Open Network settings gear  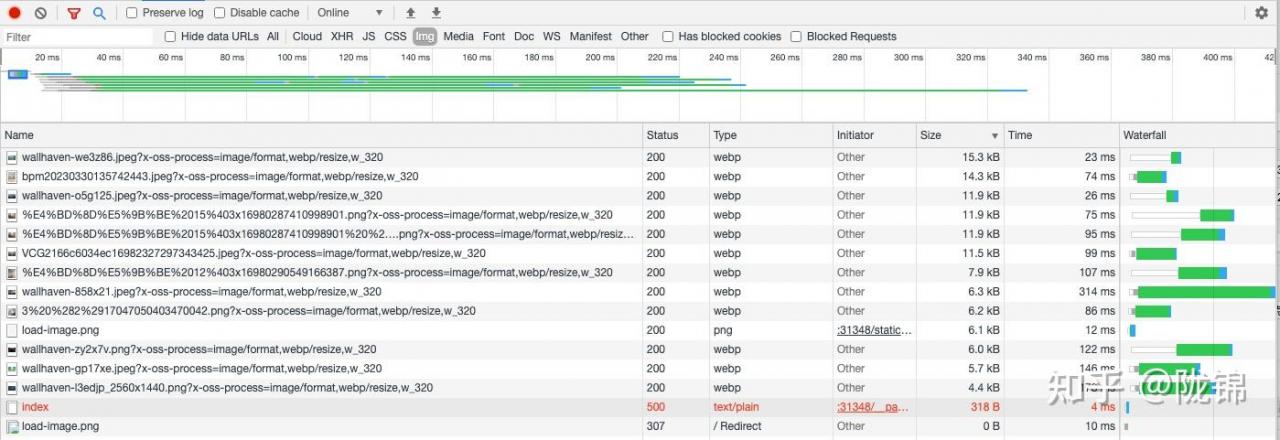(1262, 13)
